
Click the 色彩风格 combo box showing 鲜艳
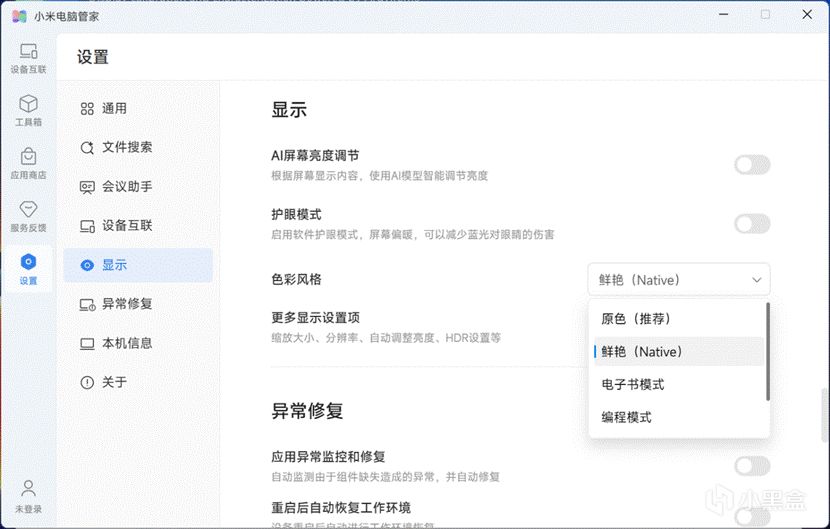pyautogui.click(x=679, y=280)
